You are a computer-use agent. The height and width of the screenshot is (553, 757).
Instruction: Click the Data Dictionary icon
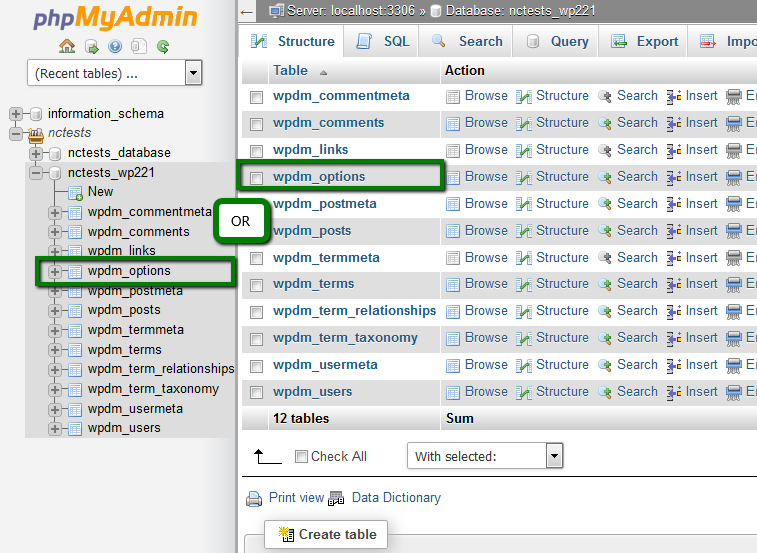click(x=336, y=498)
